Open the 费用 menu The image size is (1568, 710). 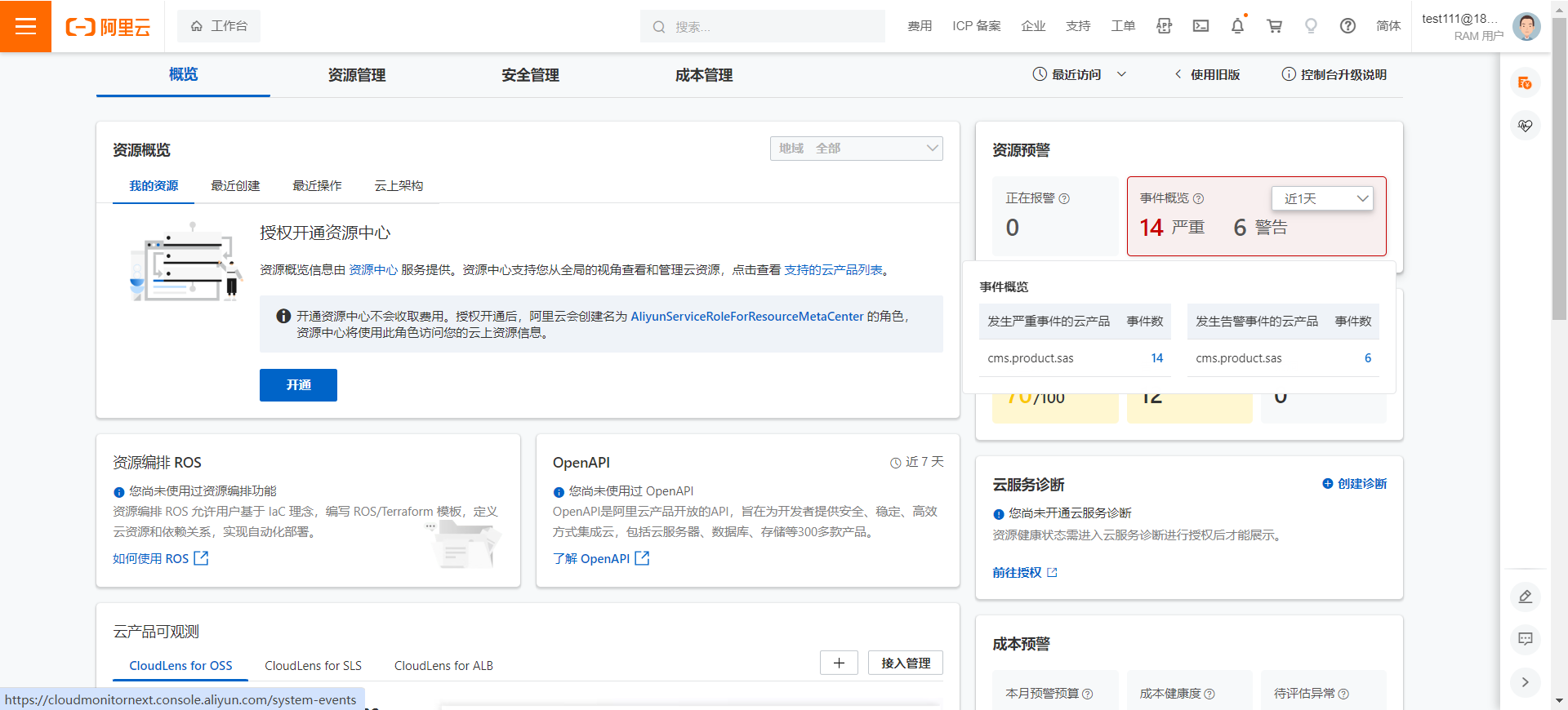[x=920, y=26]
